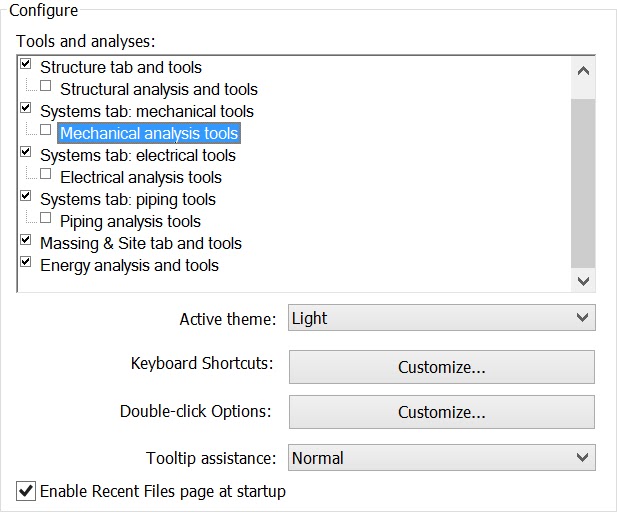Open the Active theme dropdown
Viewport: 617px width, 512px height.
(442, 318)
